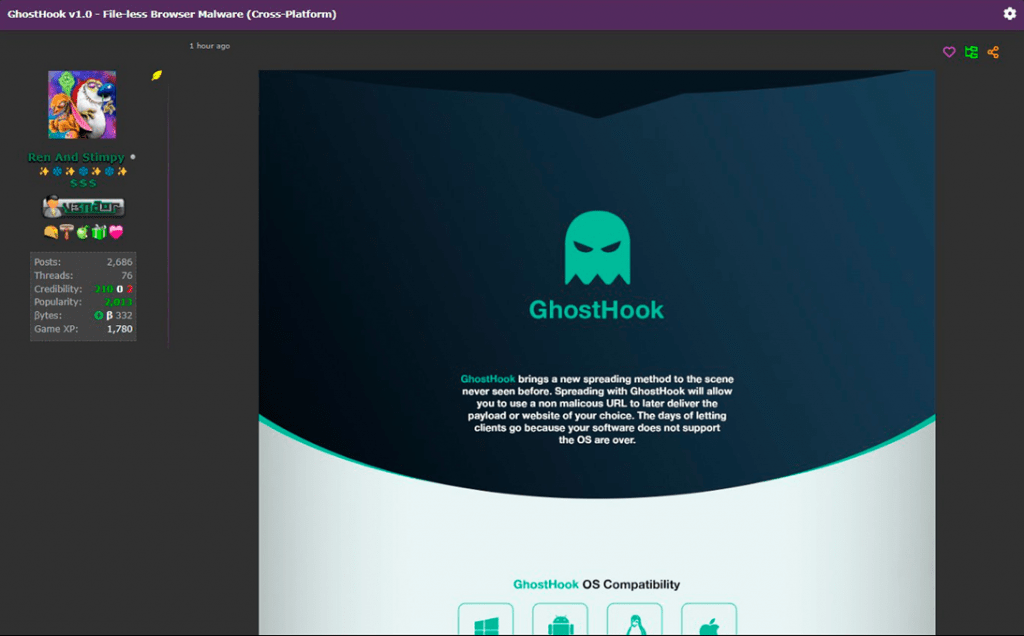Click the 1 hour ago timestamp
The width and height of the screenshot is (1024, 636).
click(x=210, y=46)
